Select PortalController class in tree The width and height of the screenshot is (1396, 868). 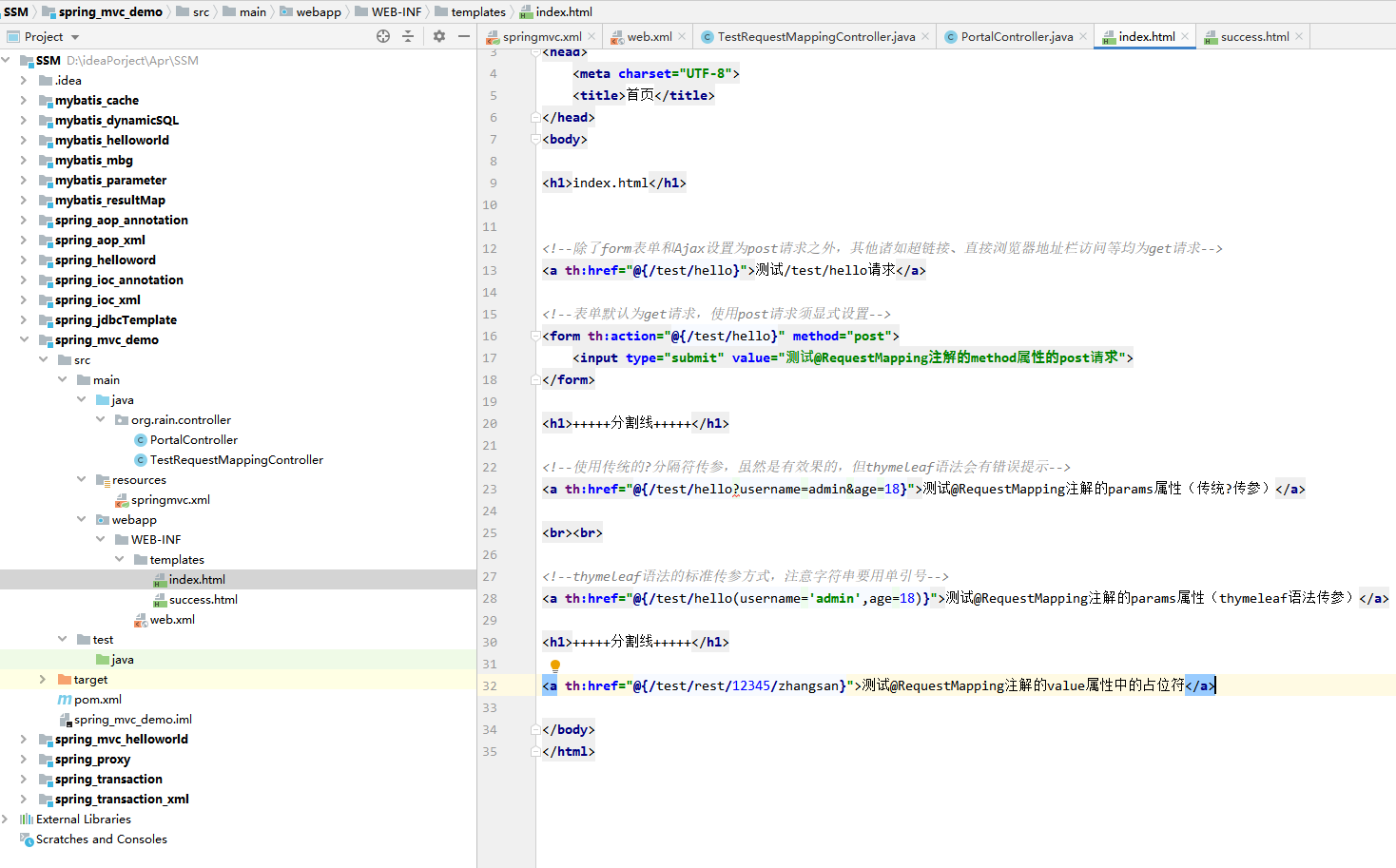pyautogui.click(x=193, y=439)
